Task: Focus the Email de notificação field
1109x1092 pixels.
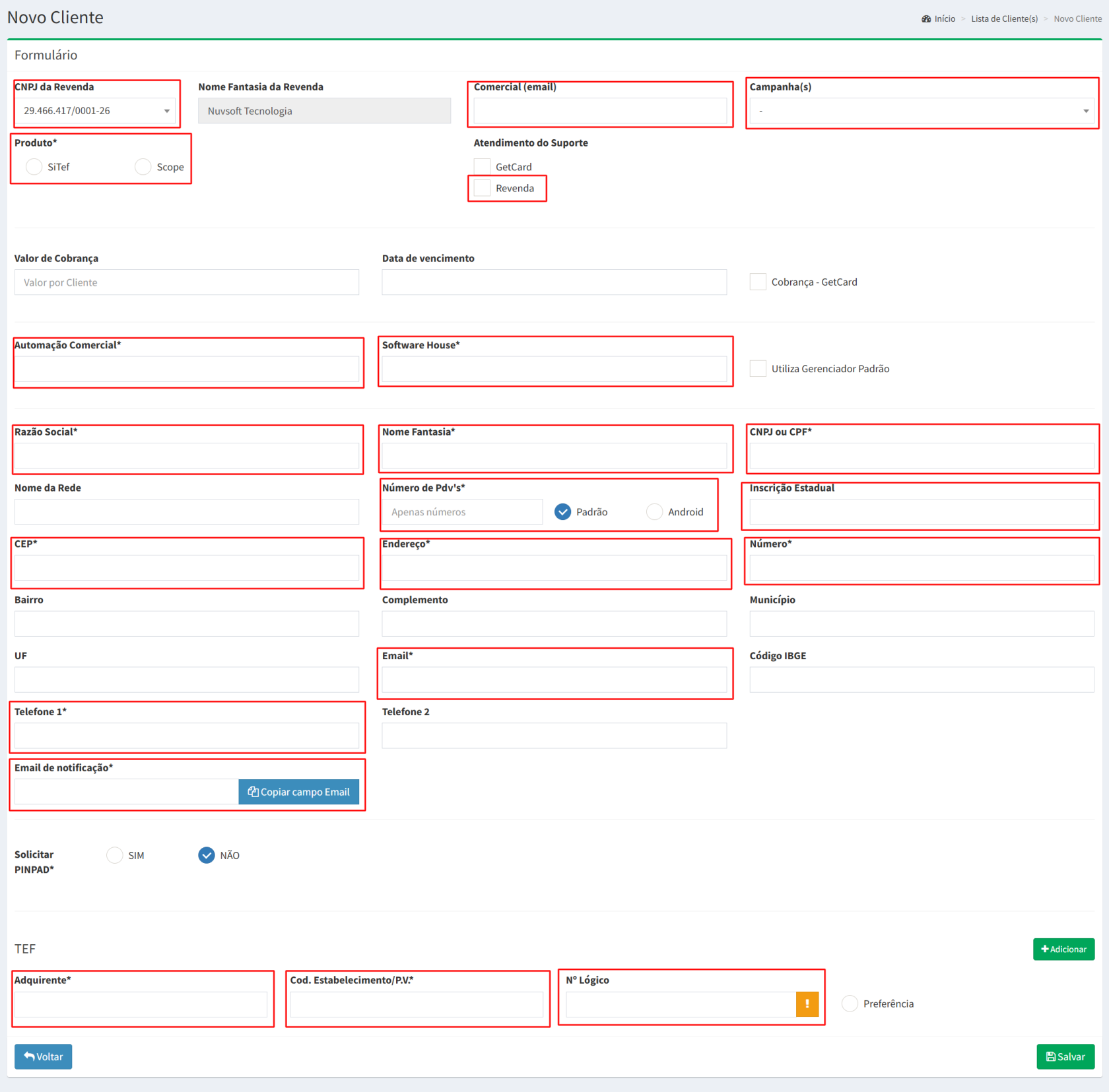Action: 126,792
